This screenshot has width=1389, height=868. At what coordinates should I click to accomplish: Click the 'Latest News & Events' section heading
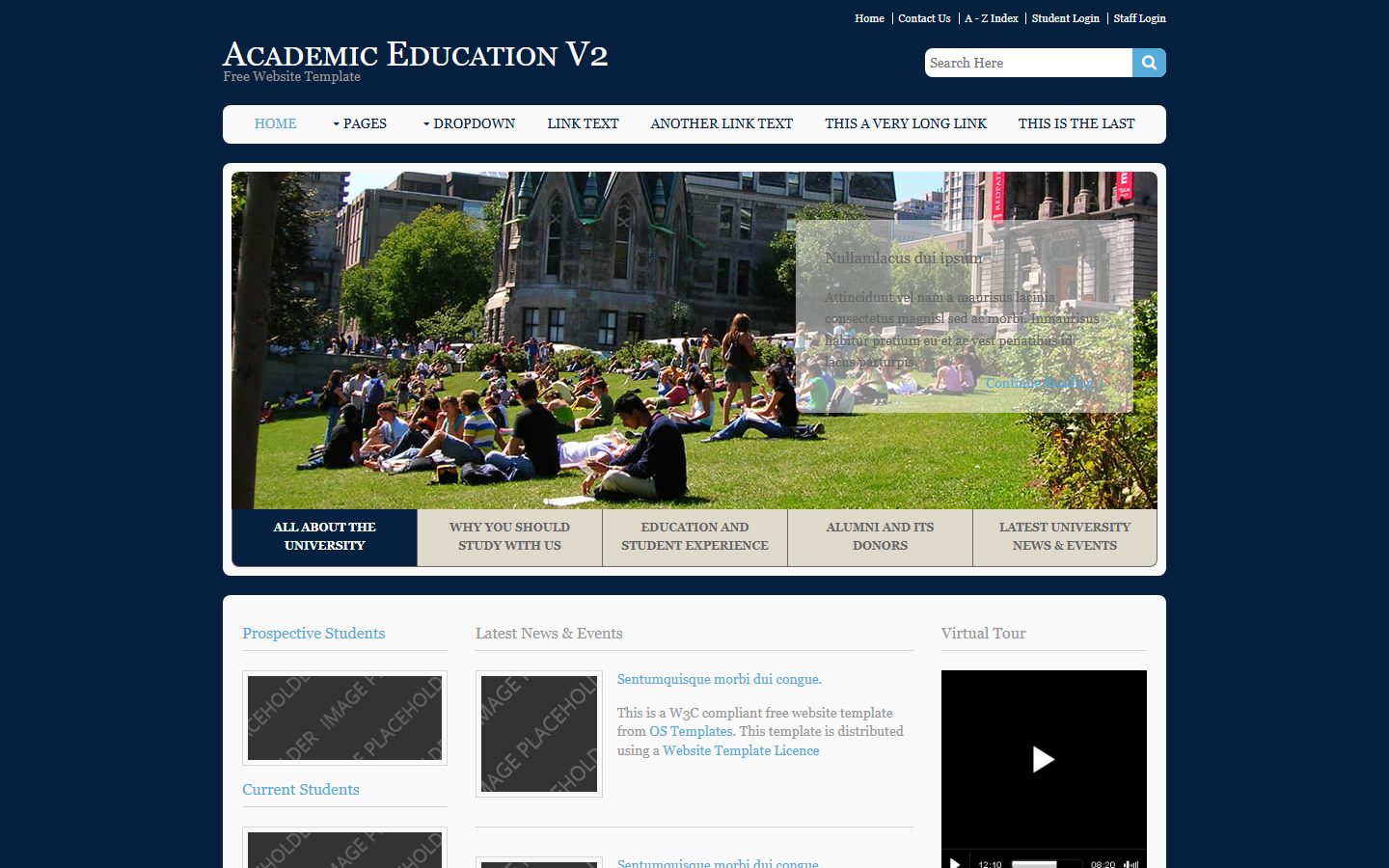pos(549,634)
